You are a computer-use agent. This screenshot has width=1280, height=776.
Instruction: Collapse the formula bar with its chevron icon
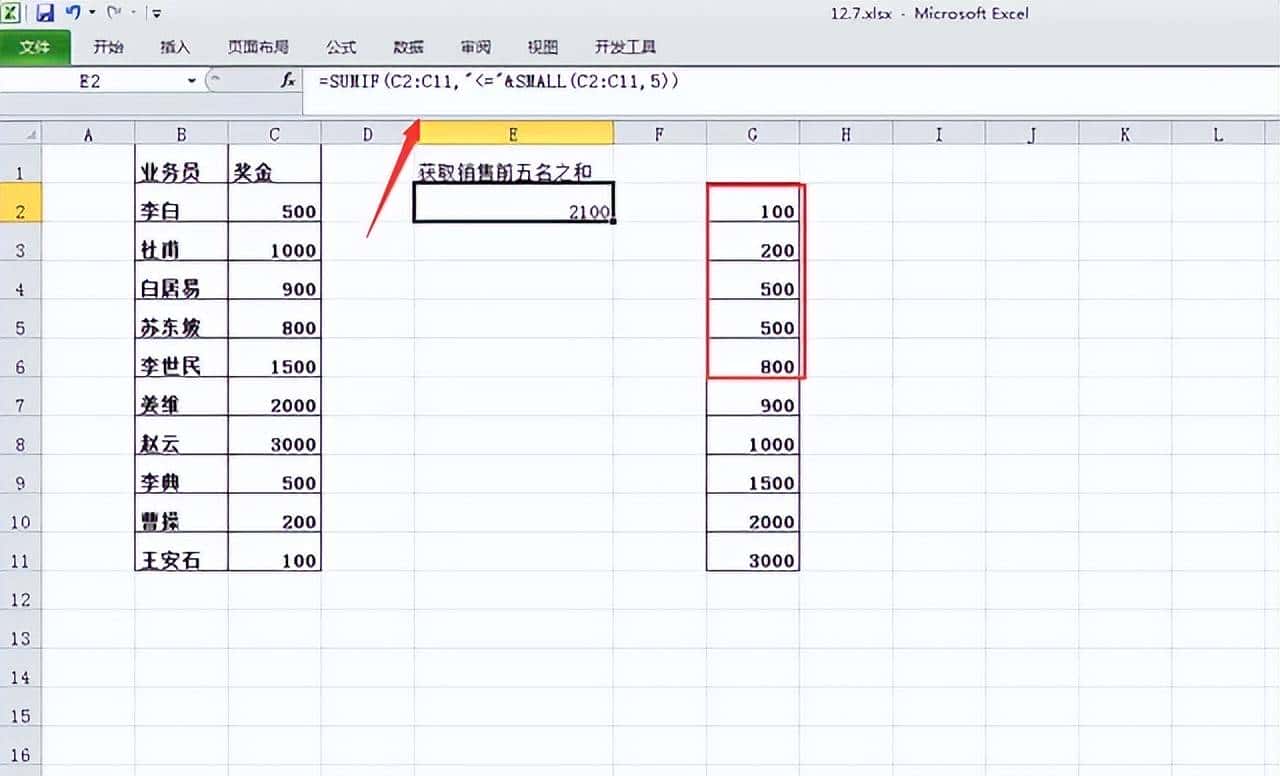(x=1268, y=81)
